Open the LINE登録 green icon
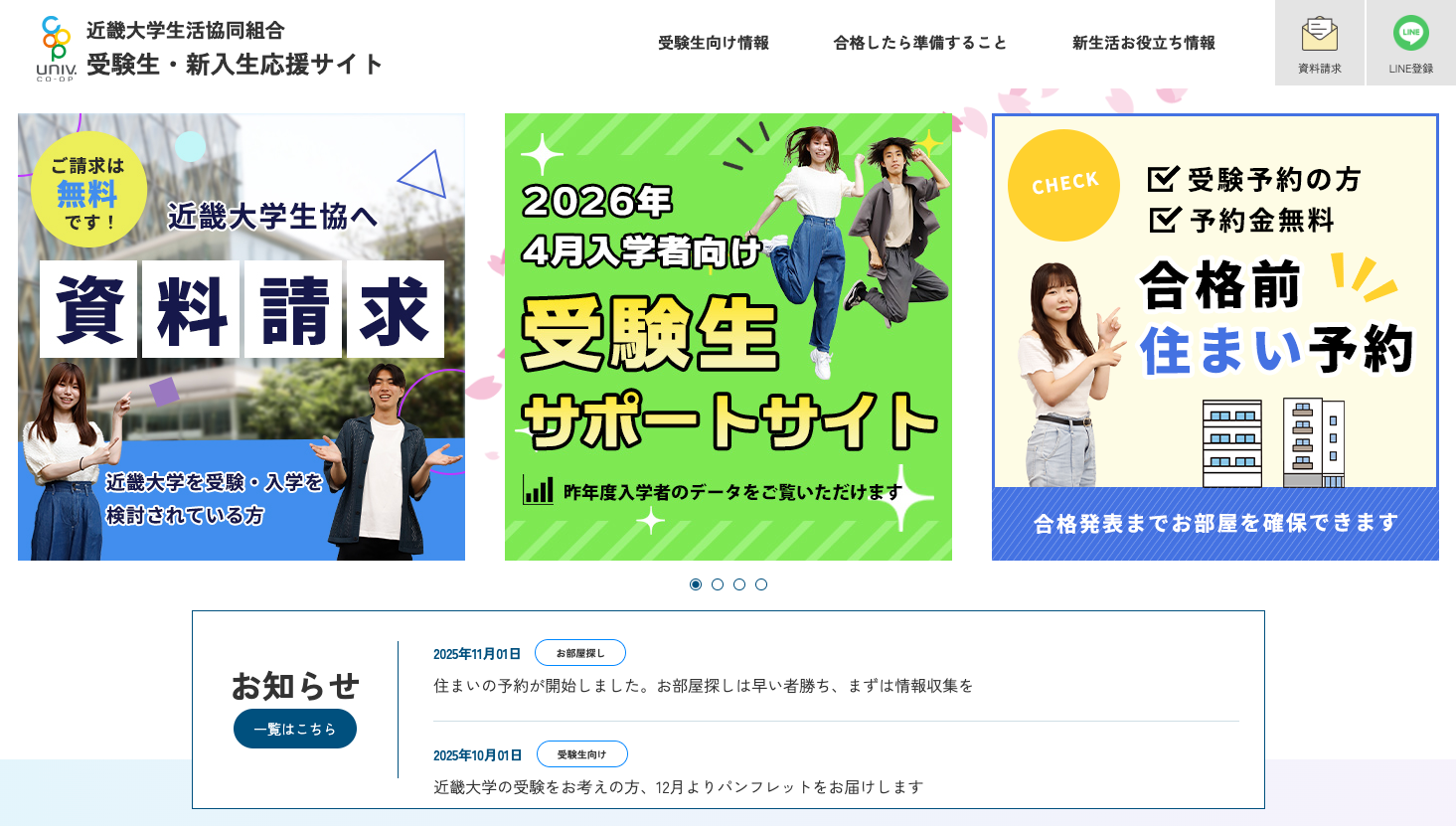 [1410, 33]
